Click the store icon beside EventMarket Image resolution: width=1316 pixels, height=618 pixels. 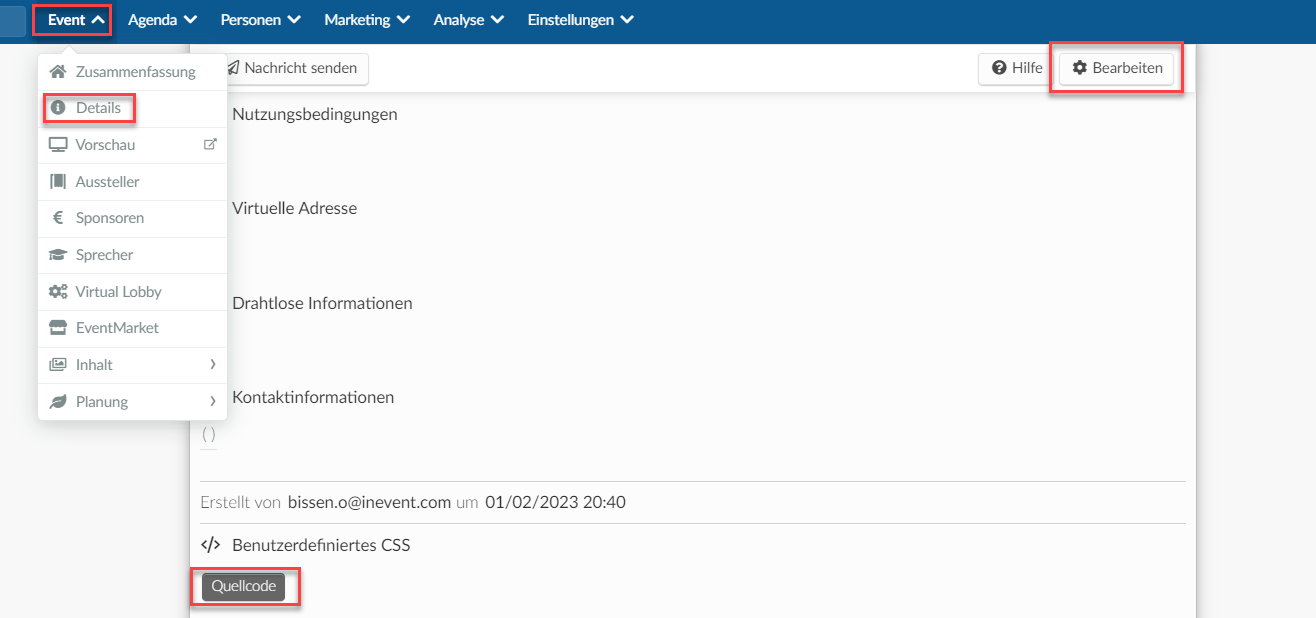point(58,328)
